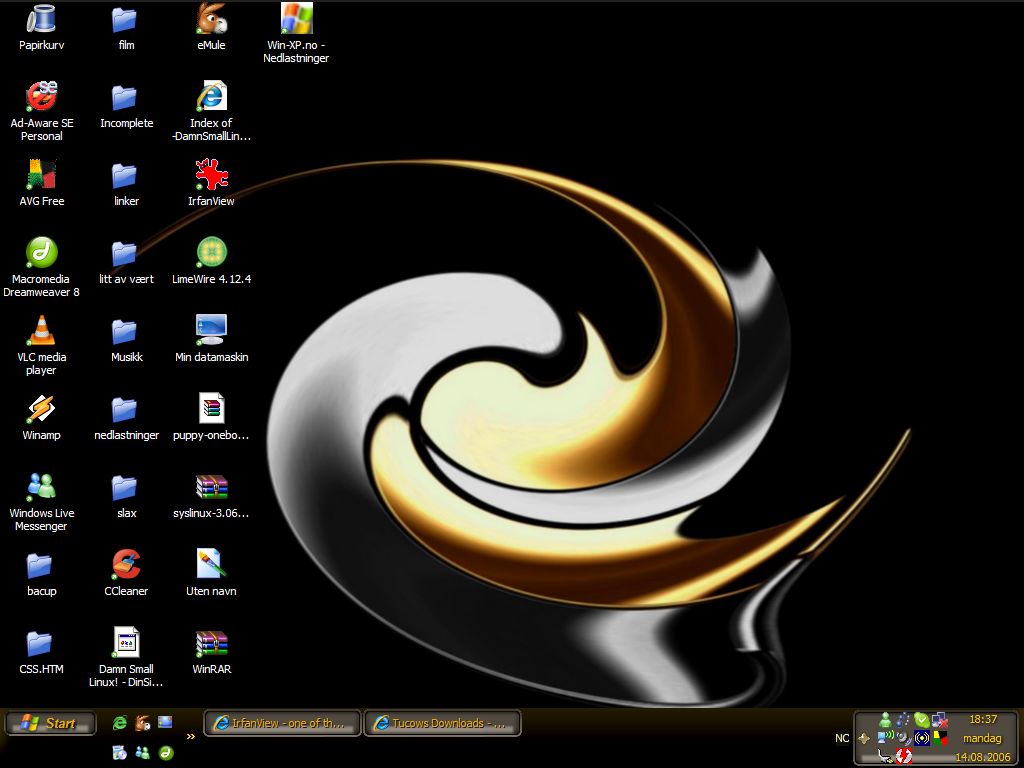Click disconnected network tray icon with red X
1024x768 pixels.
pos(940,720)
